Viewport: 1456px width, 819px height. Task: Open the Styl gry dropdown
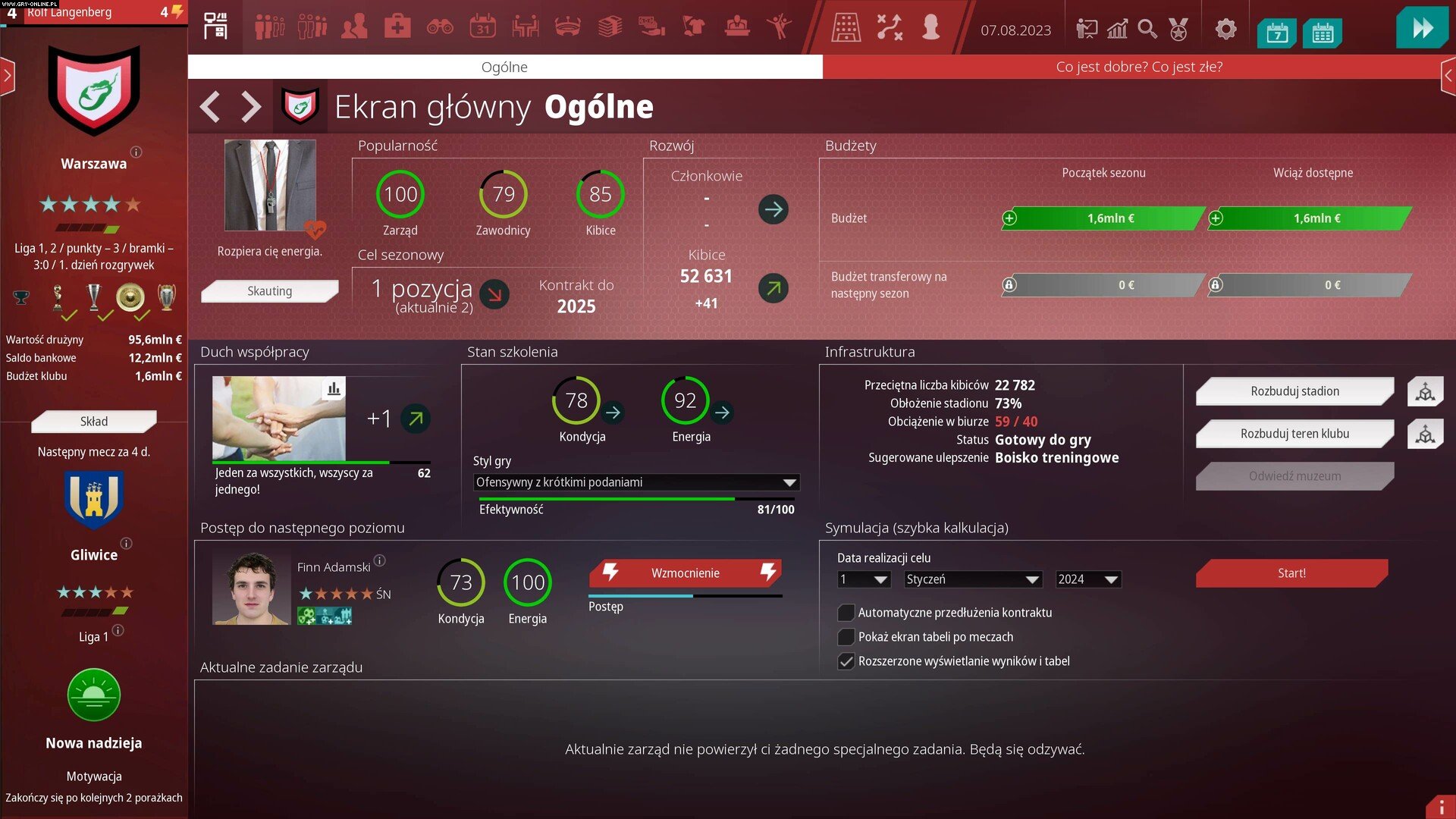(x=635, y=482)
